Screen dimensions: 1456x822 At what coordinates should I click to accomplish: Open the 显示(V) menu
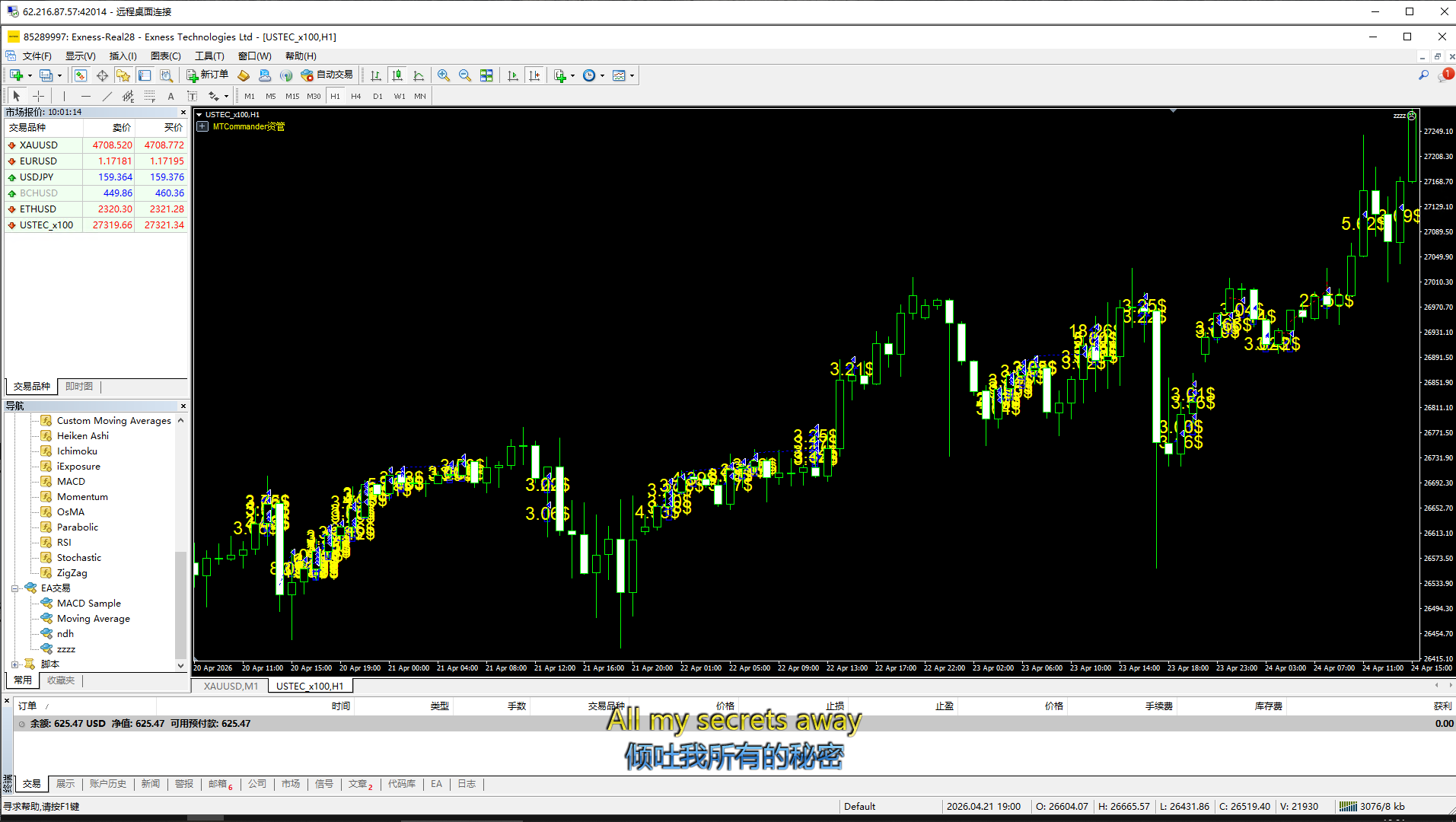tap(80, 56)
